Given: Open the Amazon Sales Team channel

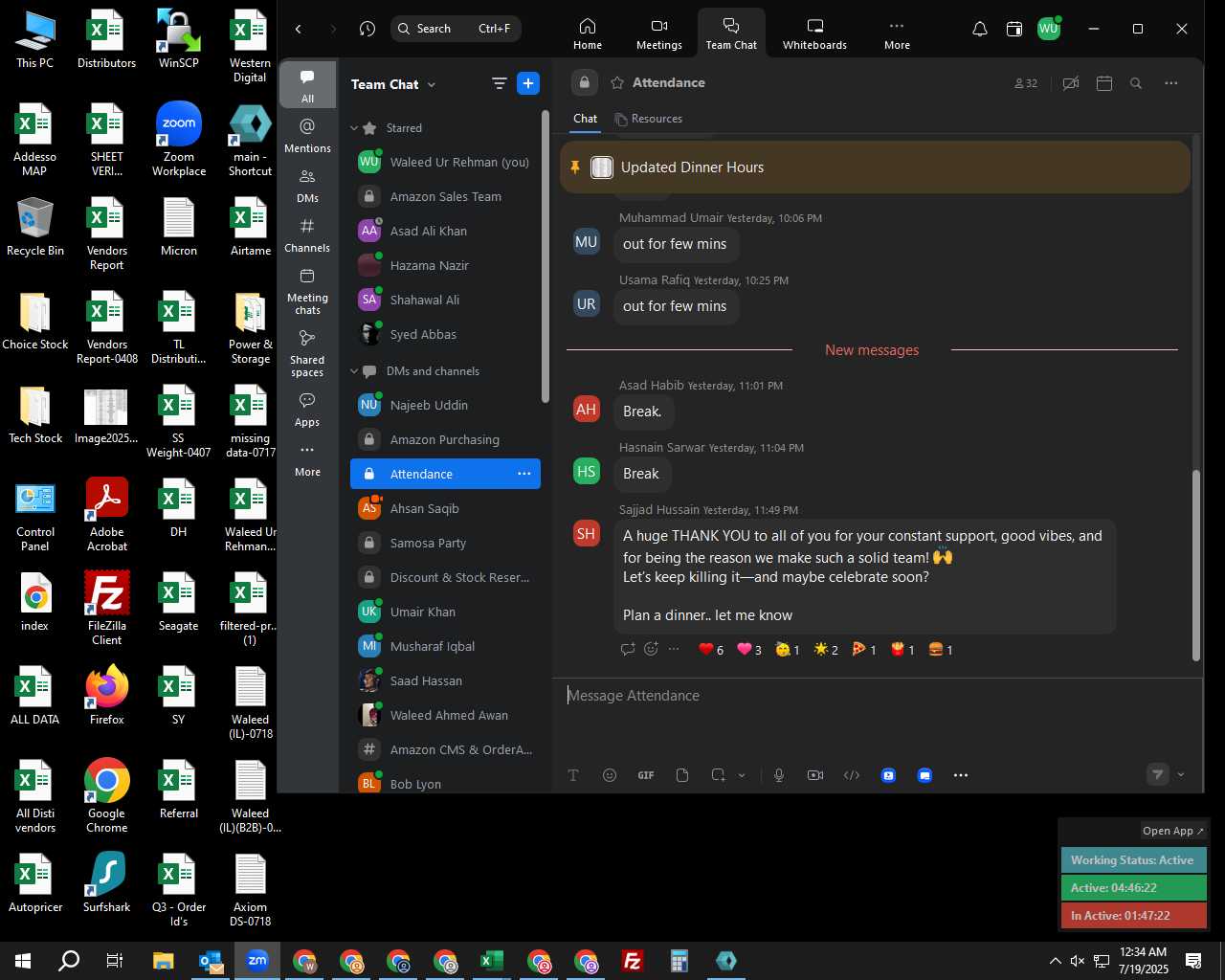Looking at the screenshot, I should (x=446, y=196).
